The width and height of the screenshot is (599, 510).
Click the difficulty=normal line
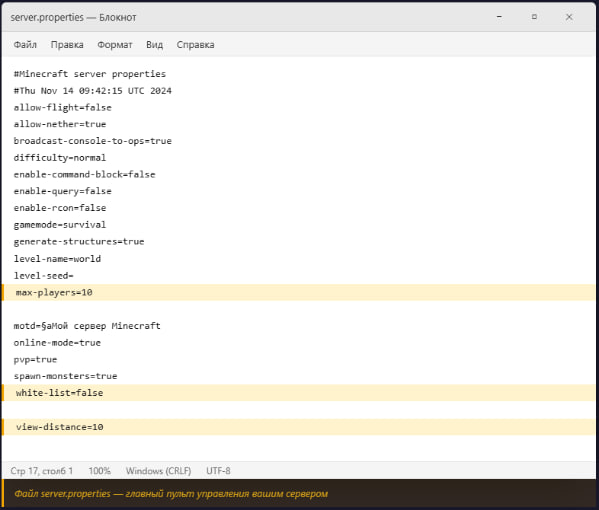click(60, 158)
